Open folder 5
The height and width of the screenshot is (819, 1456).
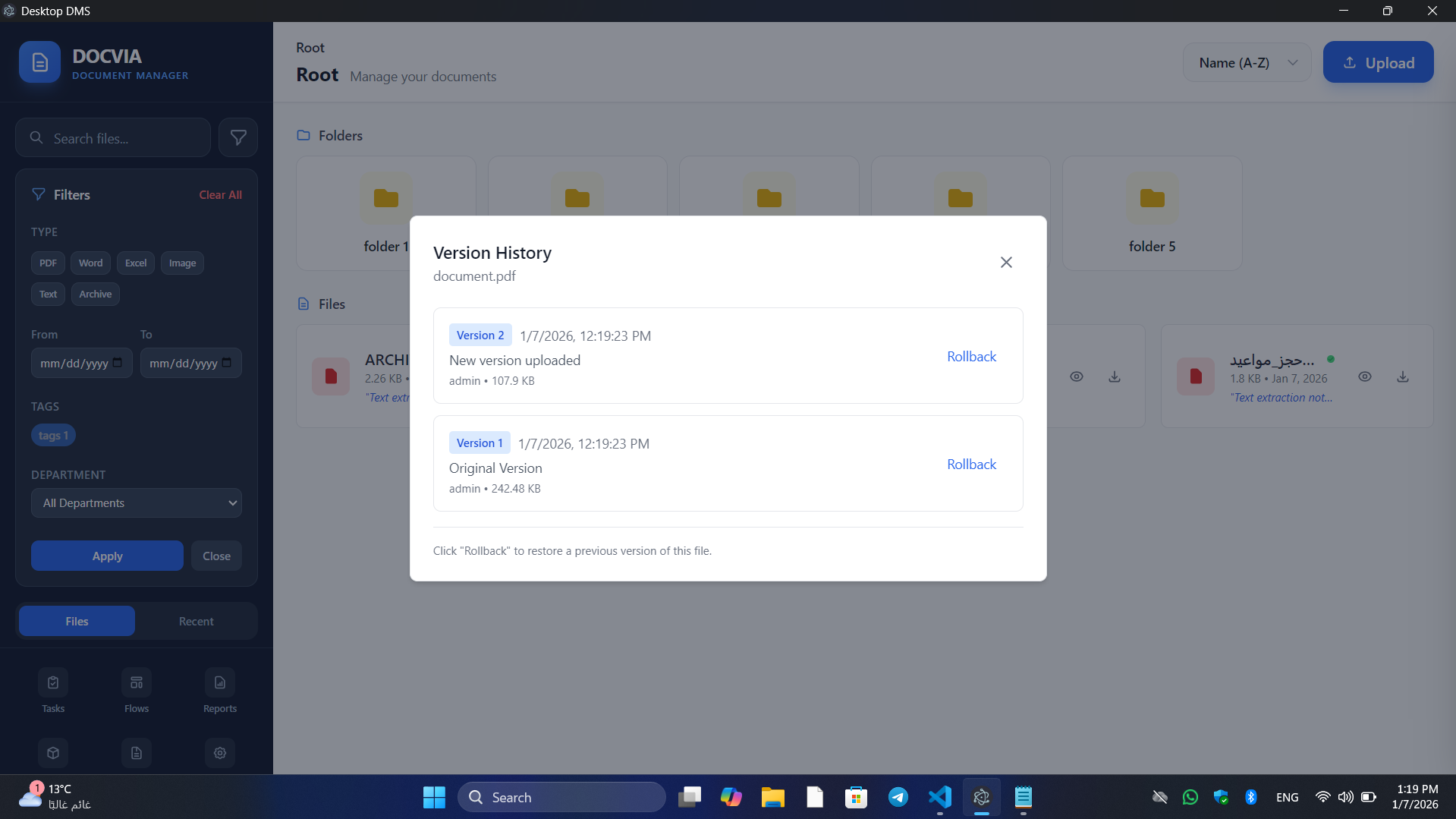tap(1152, 213)
